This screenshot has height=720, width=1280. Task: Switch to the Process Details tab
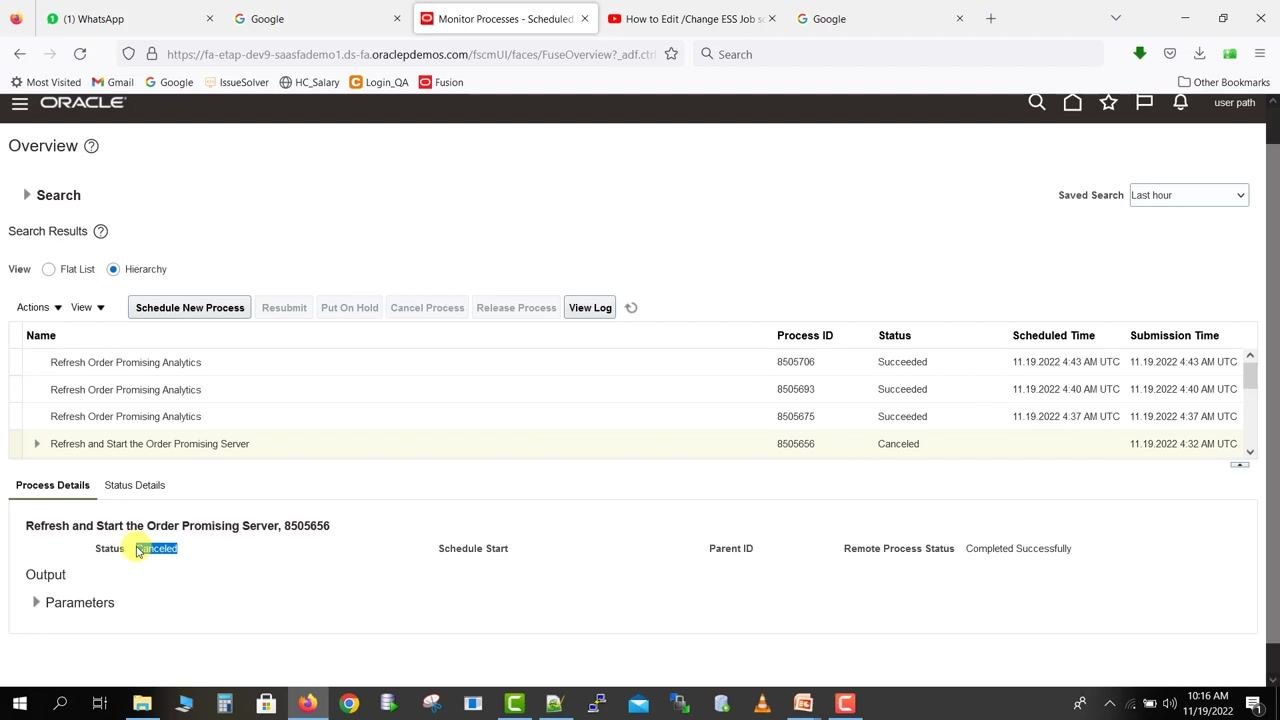[x=53, y=485]
